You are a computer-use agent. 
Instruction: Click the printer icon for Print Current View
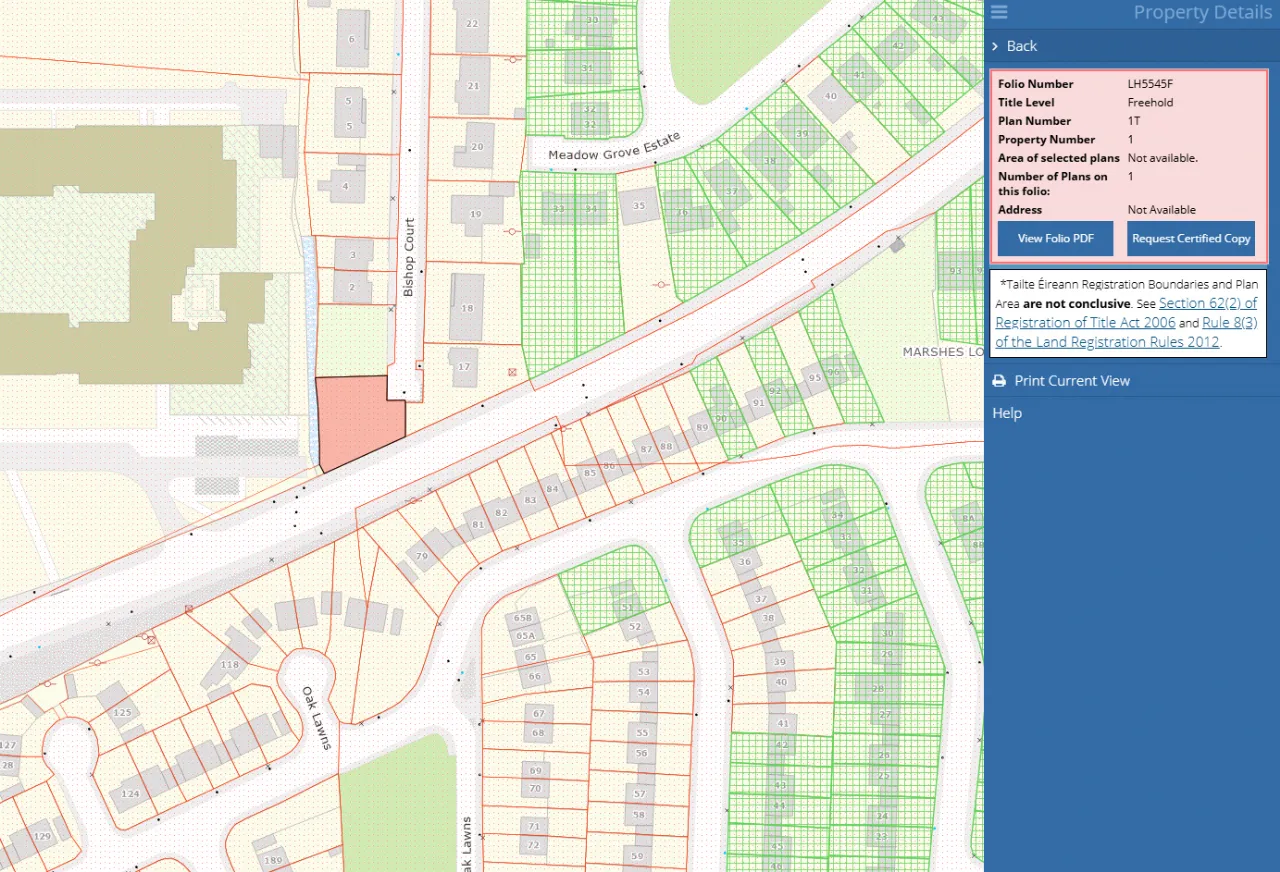(998, 381)
